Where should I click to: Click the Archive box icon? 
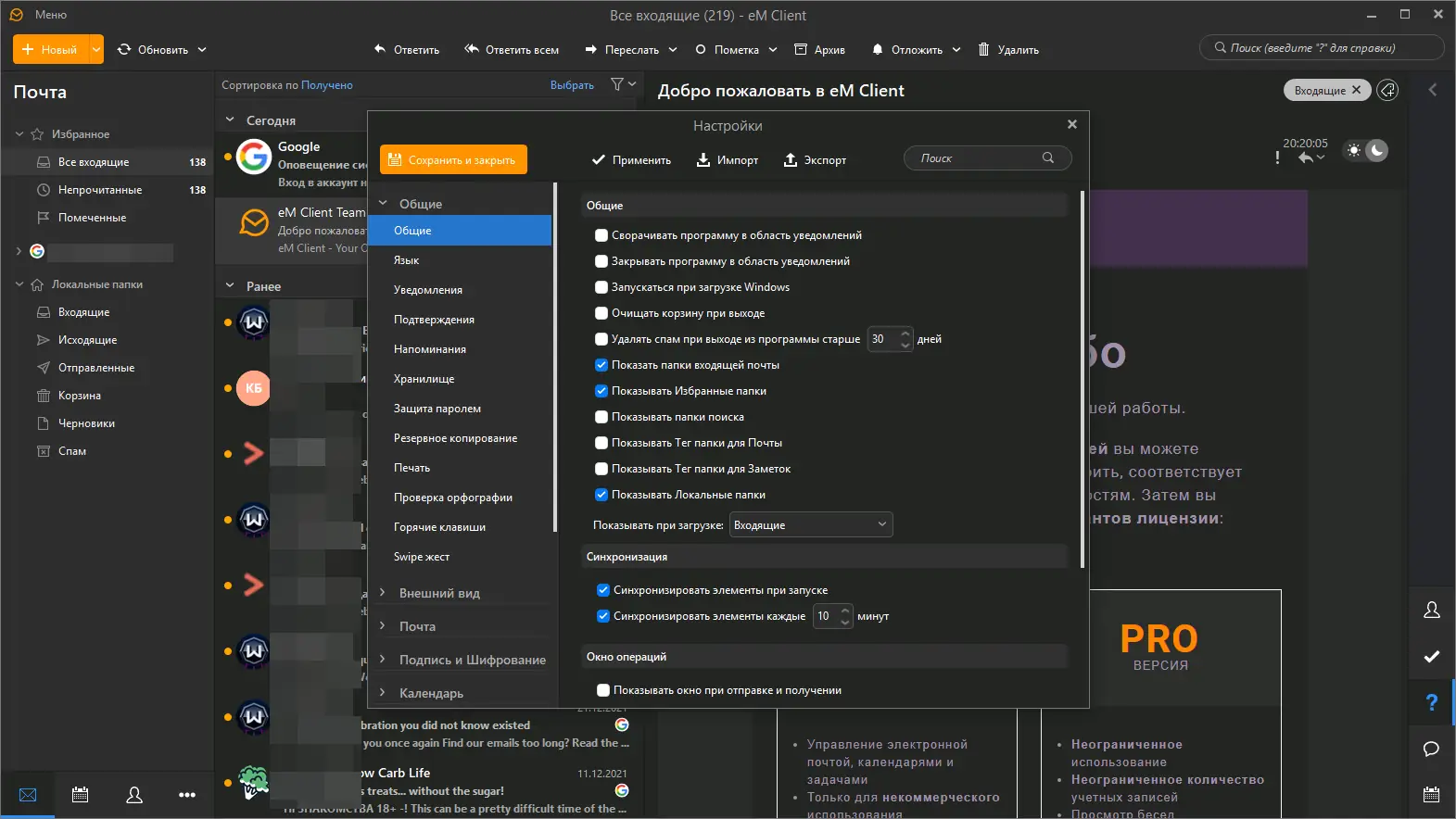coord(801,49)
